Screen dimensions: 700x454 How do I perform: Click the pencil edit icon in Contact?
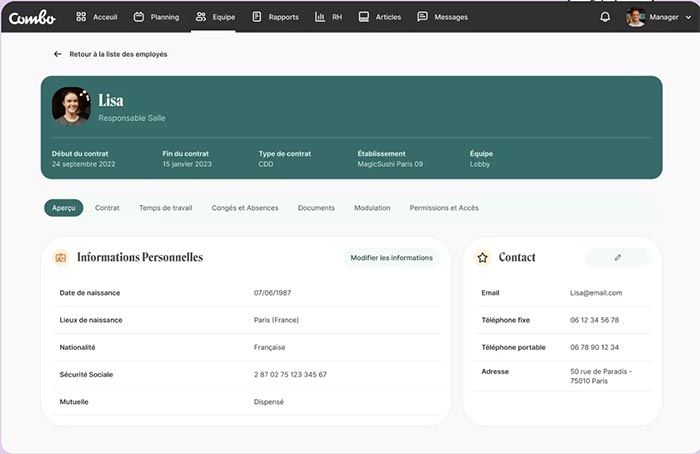click(x=617, y=258)
